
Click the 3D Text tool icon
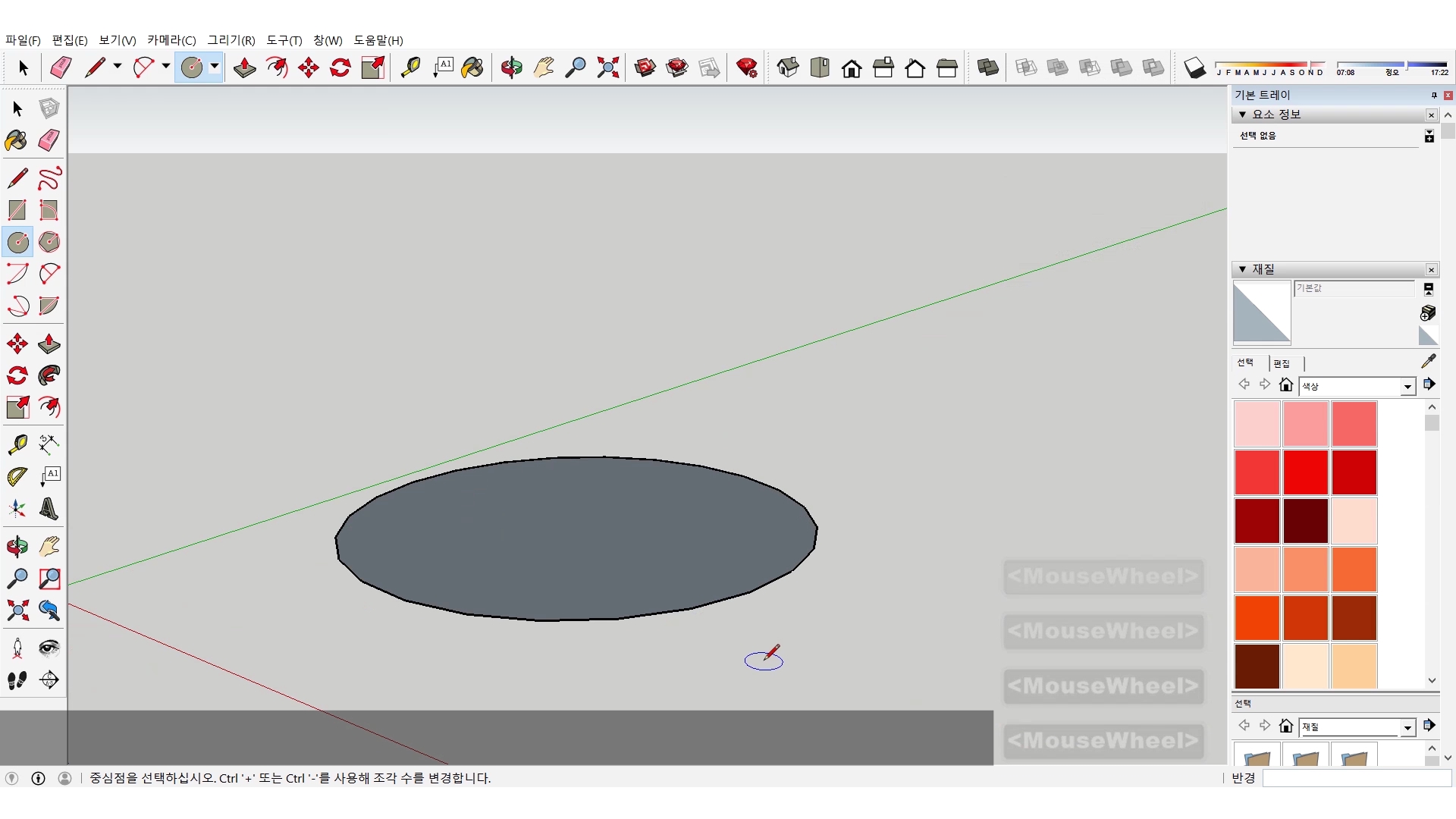49,508
